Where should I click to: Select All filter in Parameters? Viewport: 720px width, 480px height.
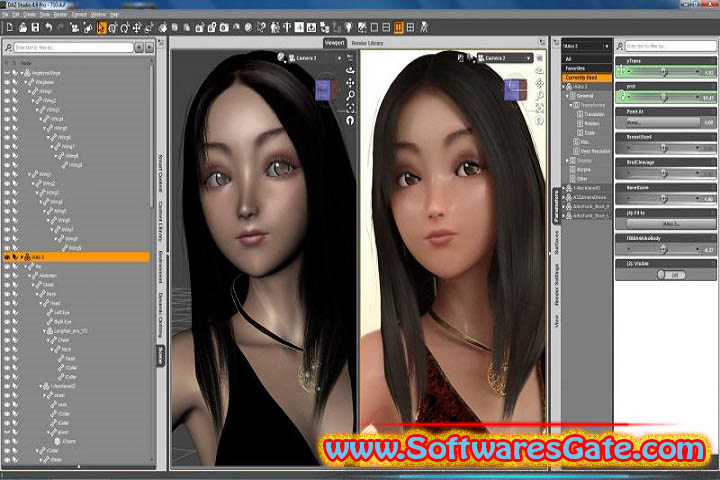[587, 59]
